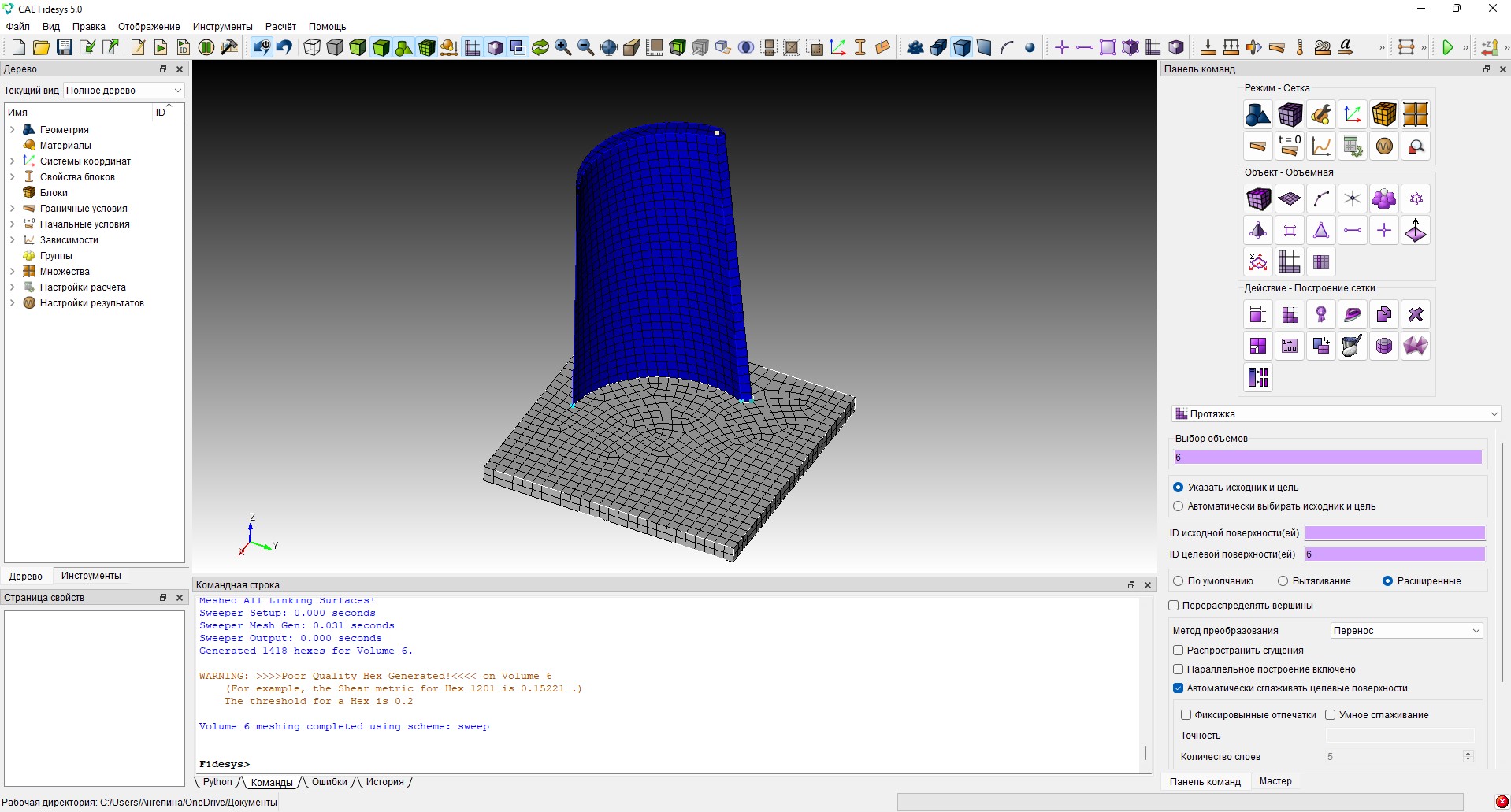Click the zoom out magnifier icon
This screenshot has height=812, width=1511.
pyautogui.click(x=586, y=47)
